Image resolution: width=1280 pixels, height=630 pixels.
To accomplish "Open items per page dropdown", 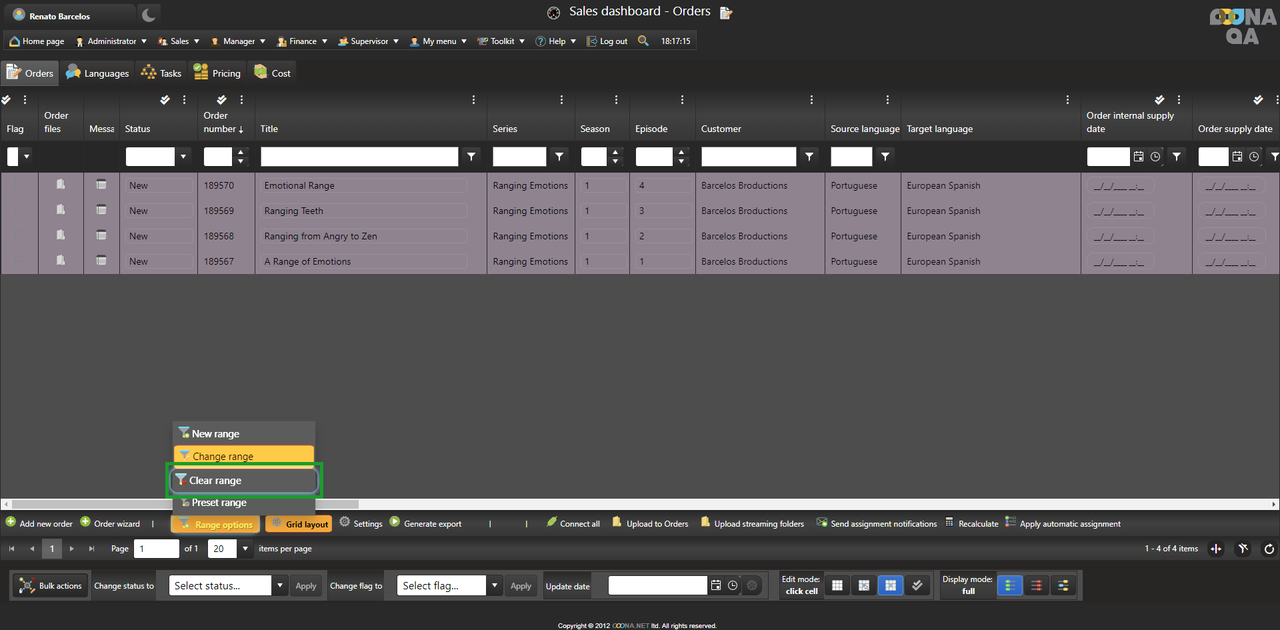I will pyautogui.click(x=244, y=549).
